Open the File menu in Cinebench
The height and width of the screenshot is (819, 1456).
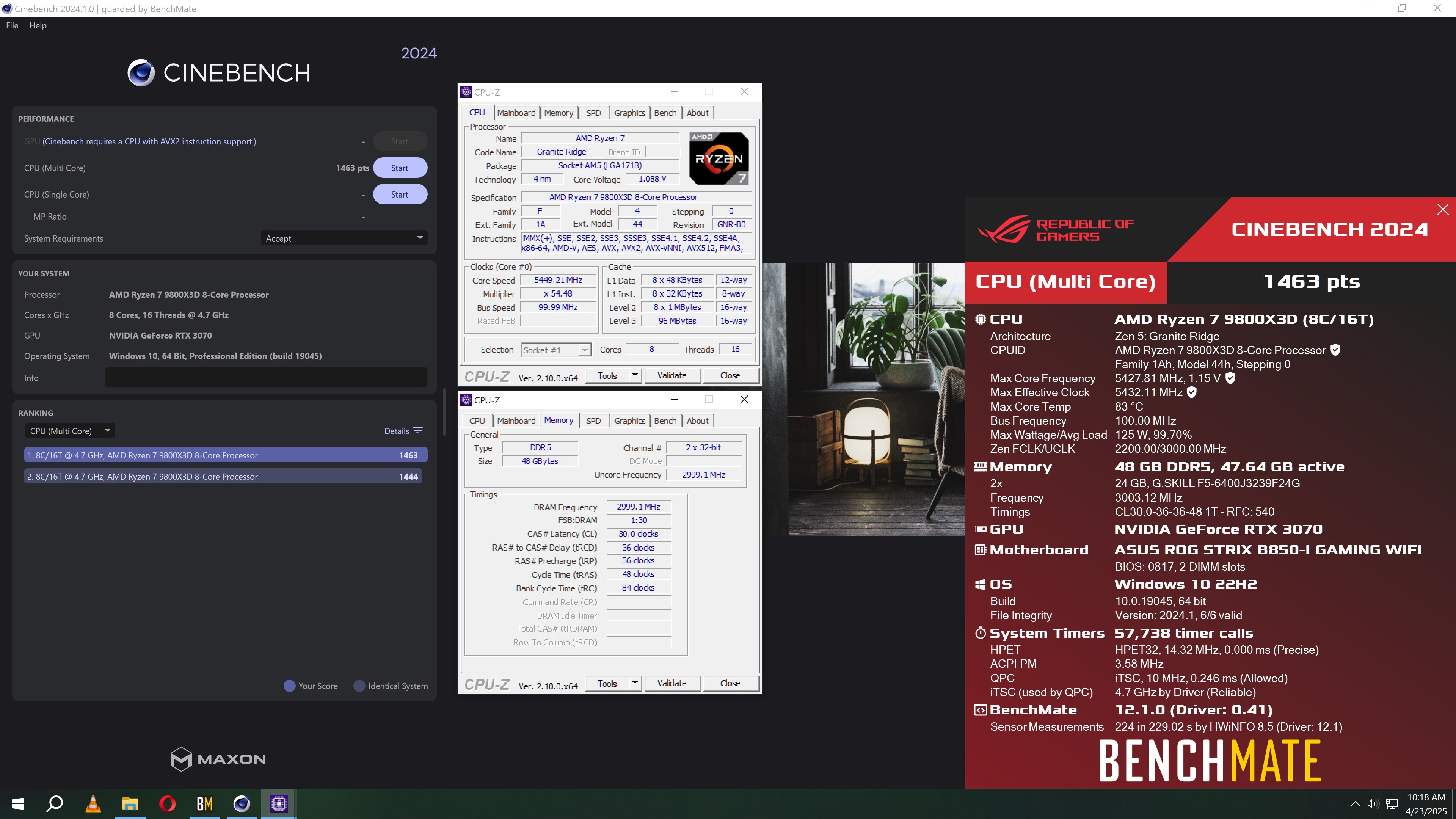coord(12,25)
